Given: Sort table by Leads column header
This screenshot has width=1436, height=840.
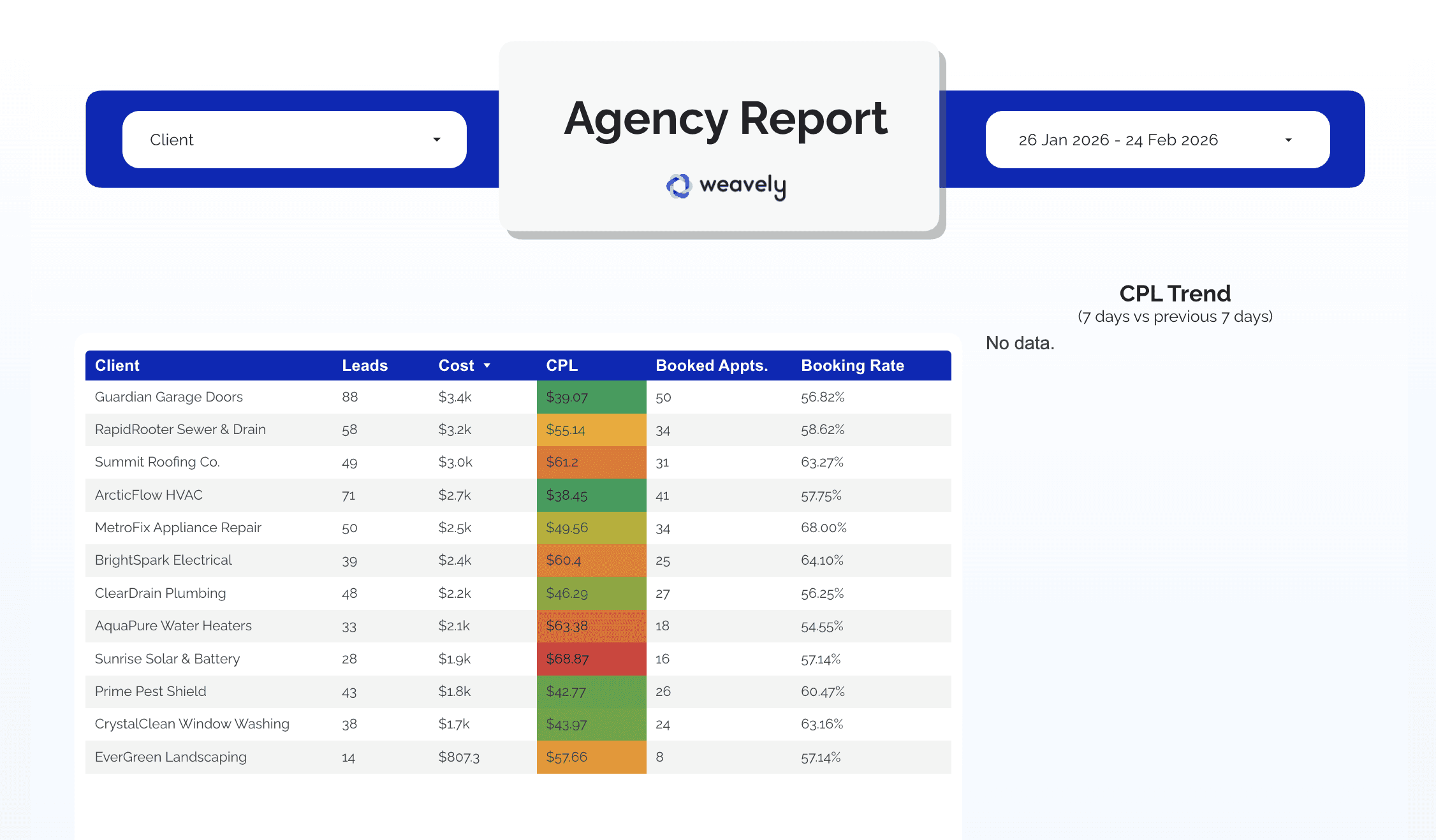Looking at the screenshot, I should (x=364, y=366).
